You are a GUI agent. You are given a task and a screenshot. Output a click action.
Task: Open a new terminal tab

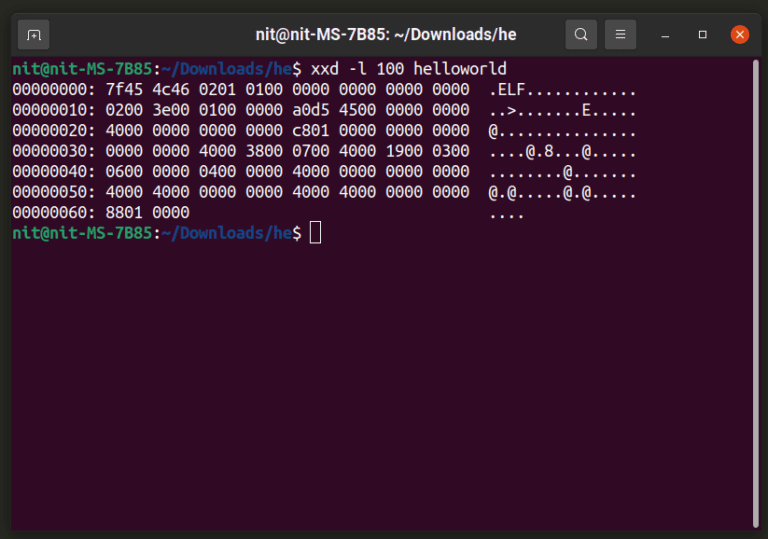[x=33, y=35]
